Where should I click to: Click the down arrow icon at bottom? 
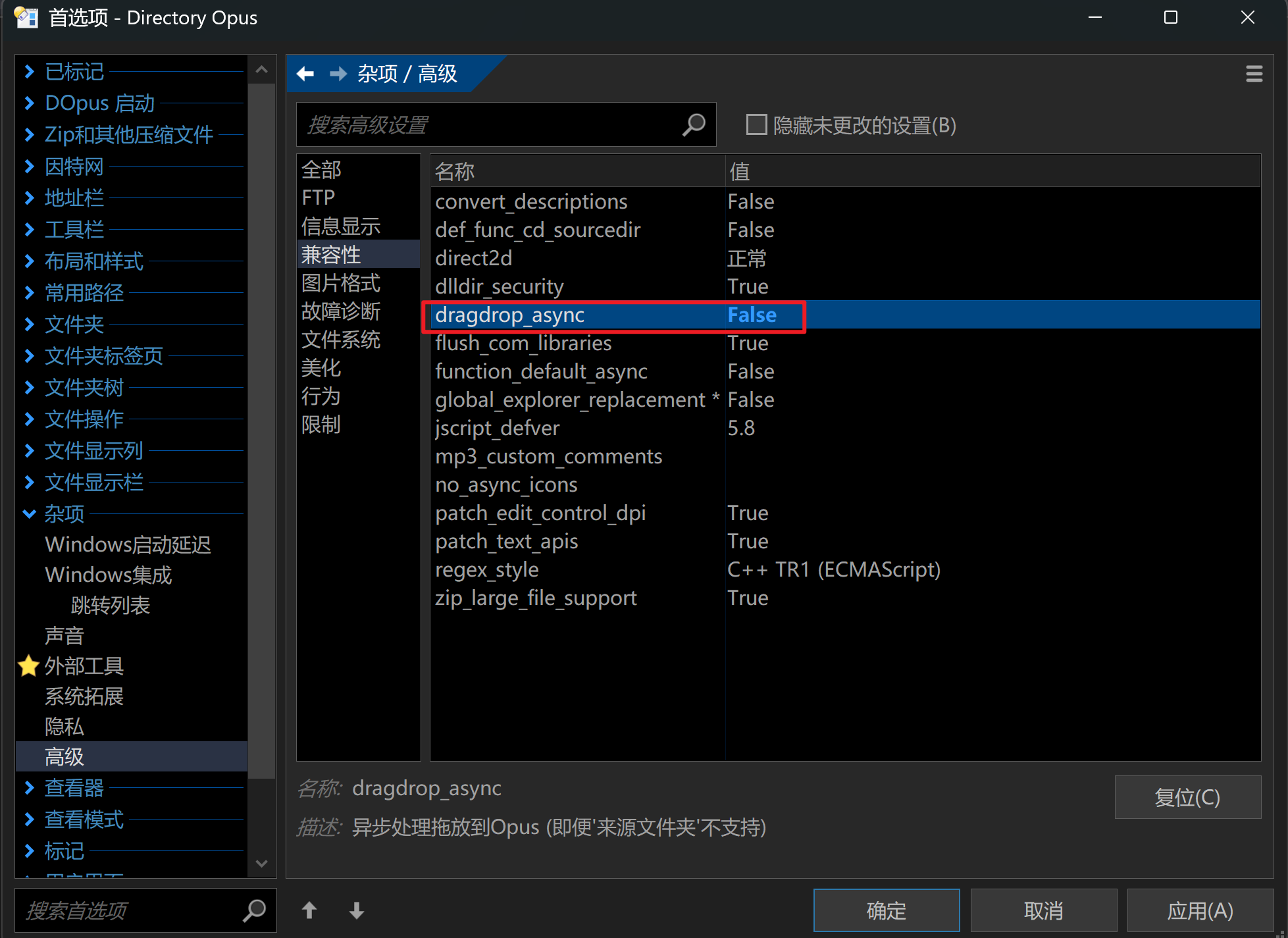tap(357, 910)
